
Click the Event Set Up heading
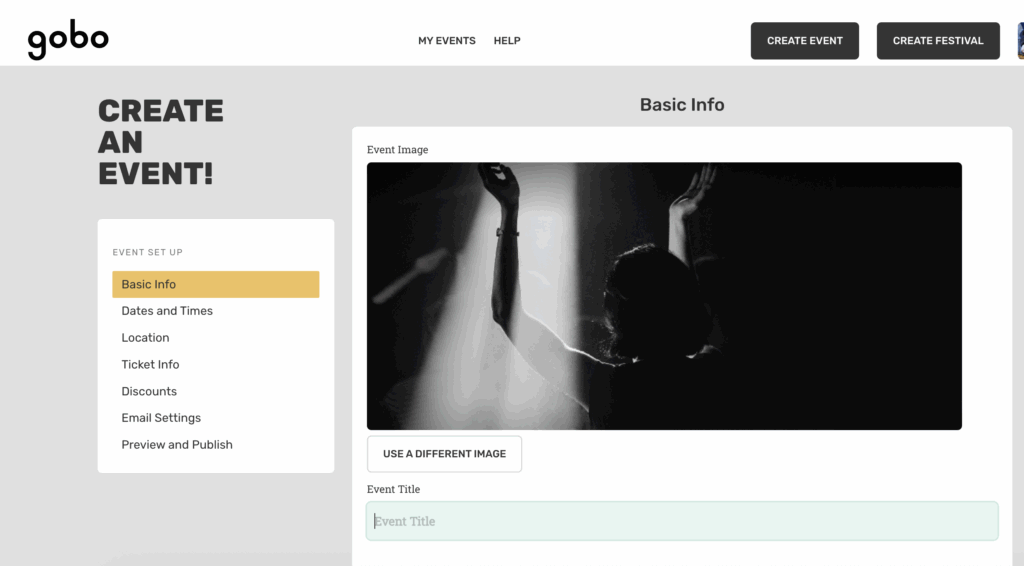point(148,252)
